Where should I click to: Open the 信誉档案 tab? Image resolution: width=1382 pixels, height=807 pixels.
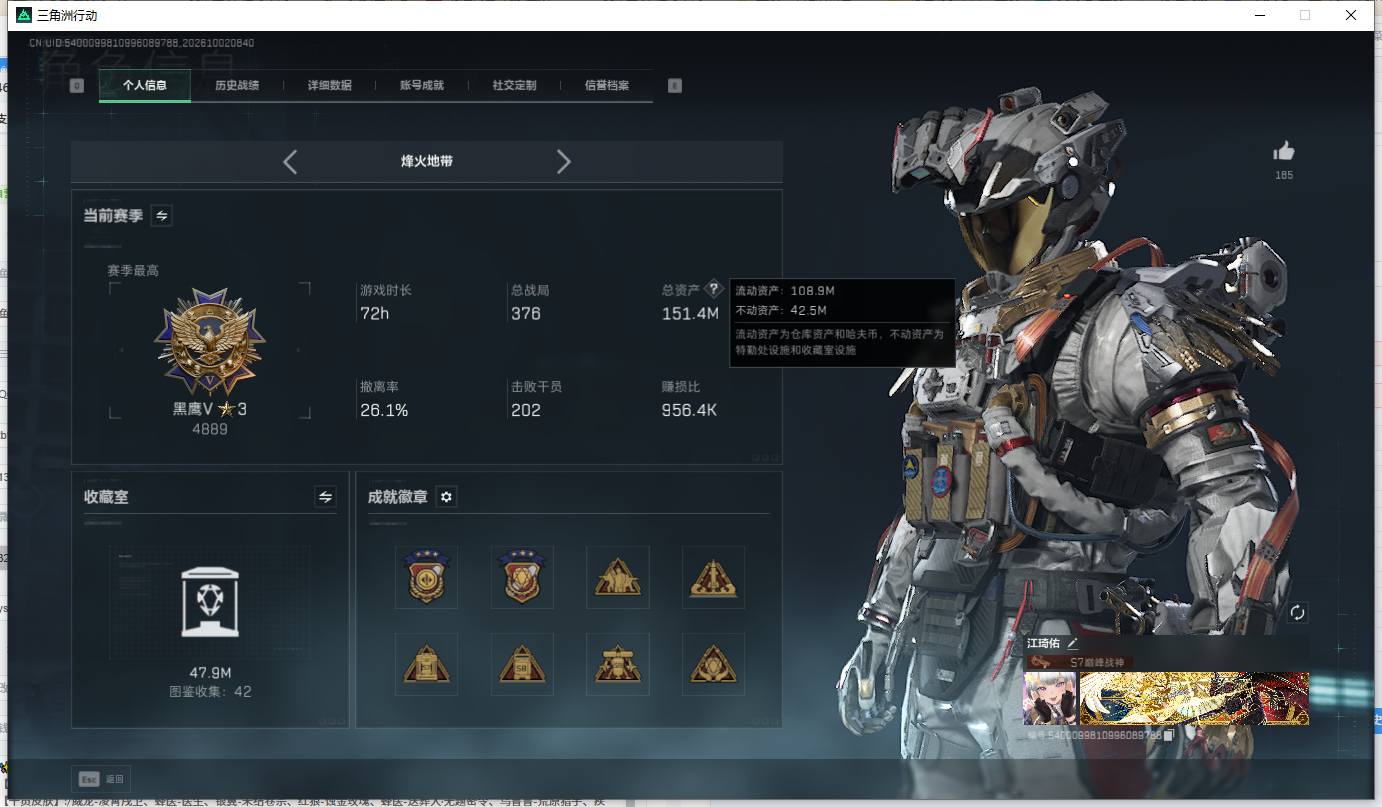pyautogui.click(x=607, y=86)
